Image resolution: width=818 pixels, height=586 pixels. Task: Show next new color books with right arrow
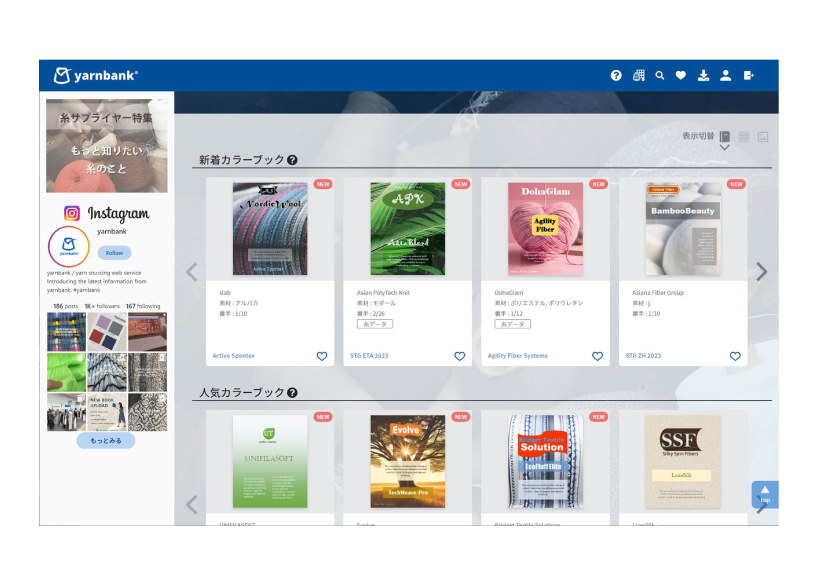761,271
